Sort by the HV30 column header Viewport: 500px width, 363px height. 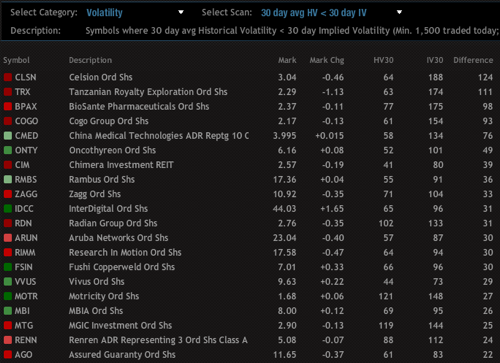[383, 60]
